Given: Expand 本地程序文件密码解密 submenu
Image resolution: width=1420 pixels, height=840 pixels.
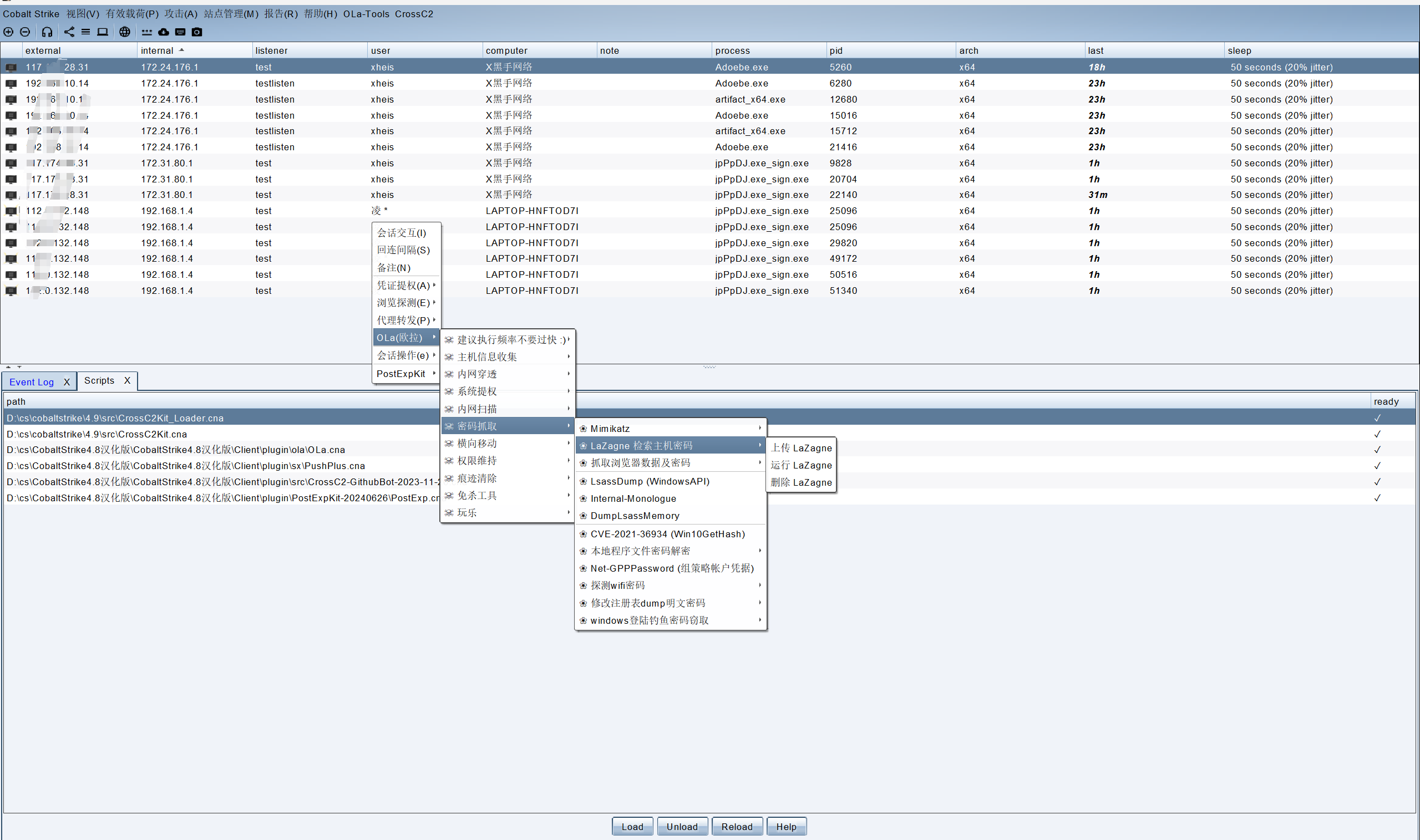Looking at the screenshot, I should [x=671, y=551].
